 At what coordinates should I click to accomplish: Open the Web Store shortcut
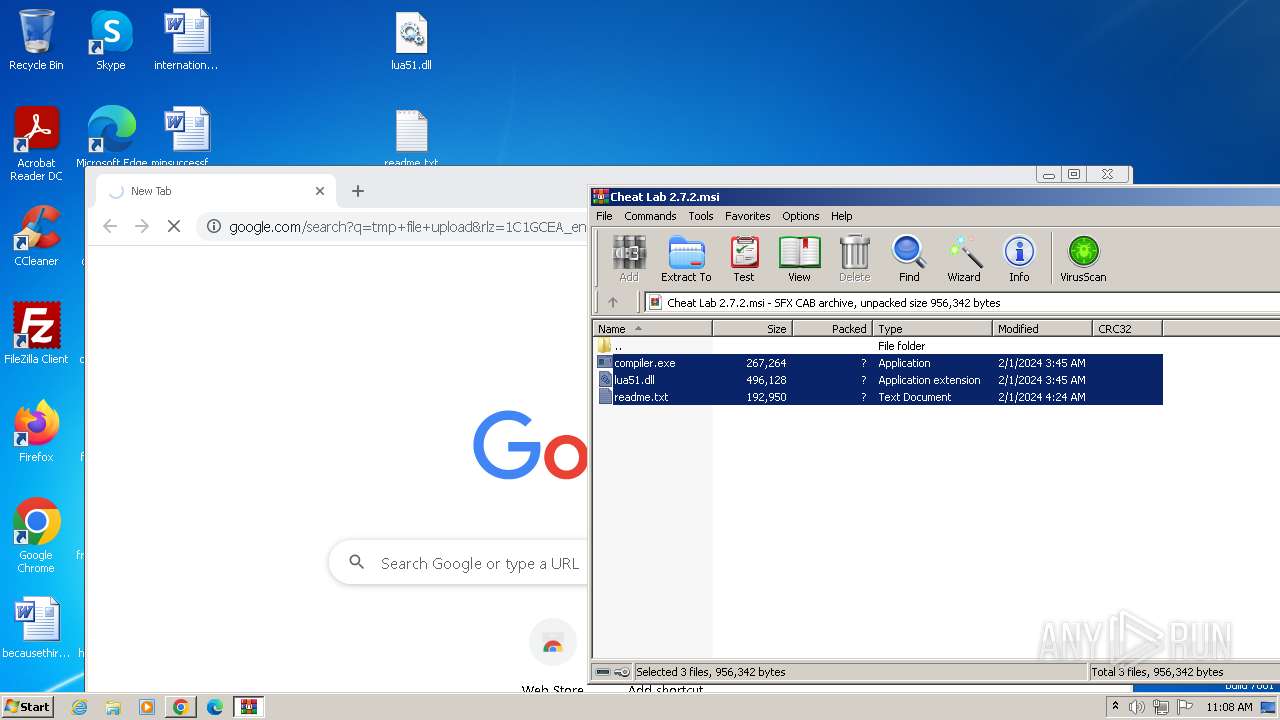553,658
